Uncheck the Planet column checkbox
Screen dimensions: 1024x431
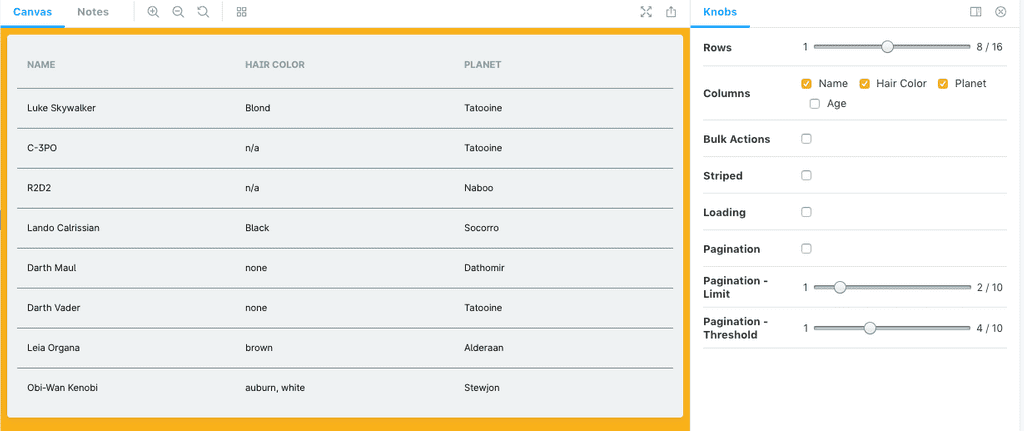point(942,84)
